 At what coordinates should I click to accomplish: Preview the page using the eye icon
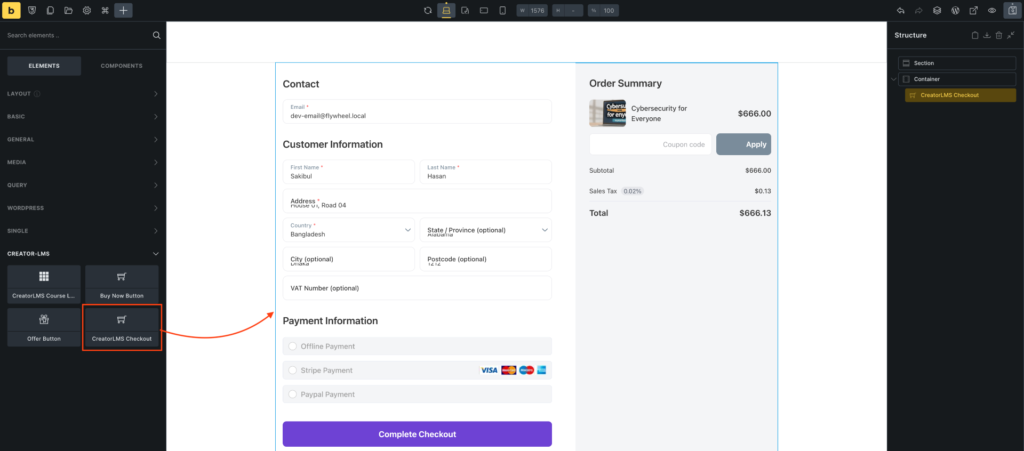pyautogui.click(x=991, y=10)
